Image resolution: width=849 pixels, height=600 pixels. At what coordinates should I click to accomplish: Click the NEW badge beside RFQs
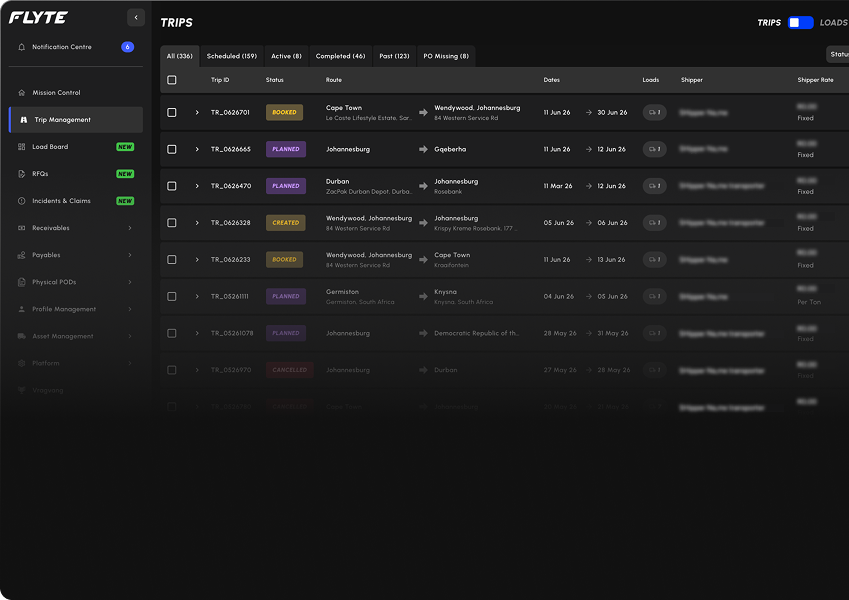point(125,174)
